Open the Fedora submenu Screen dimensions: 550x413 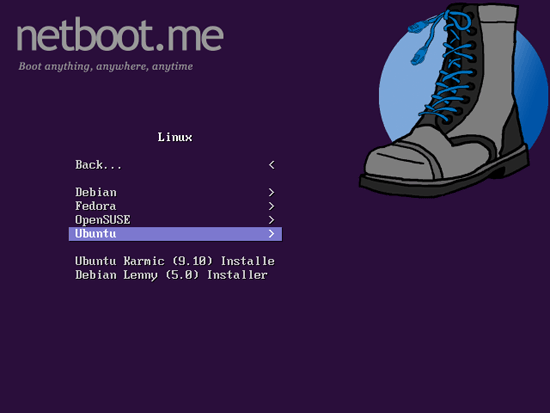tap(175, 206)
